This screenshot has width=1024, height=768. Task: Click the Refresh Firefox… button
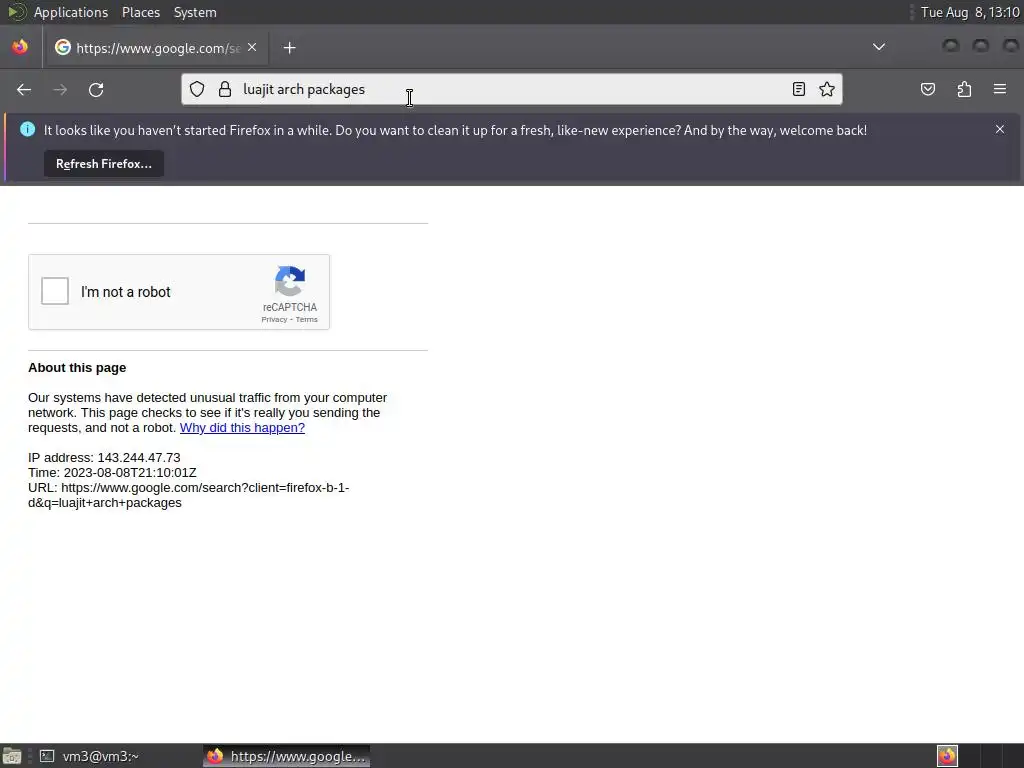(104, 164)
